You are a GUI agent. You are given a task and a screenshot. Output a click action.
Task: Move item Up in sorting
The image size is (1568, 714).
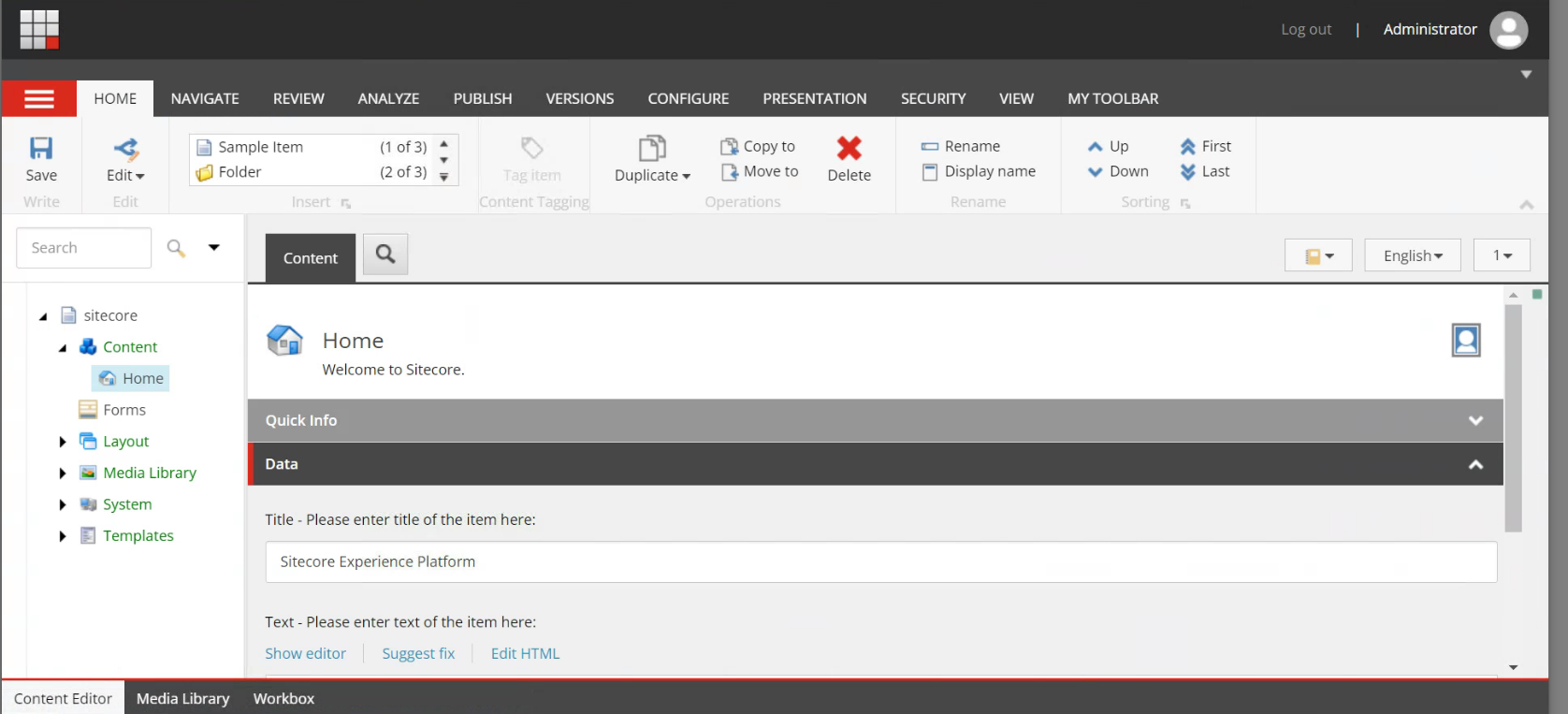(1109, 146)
